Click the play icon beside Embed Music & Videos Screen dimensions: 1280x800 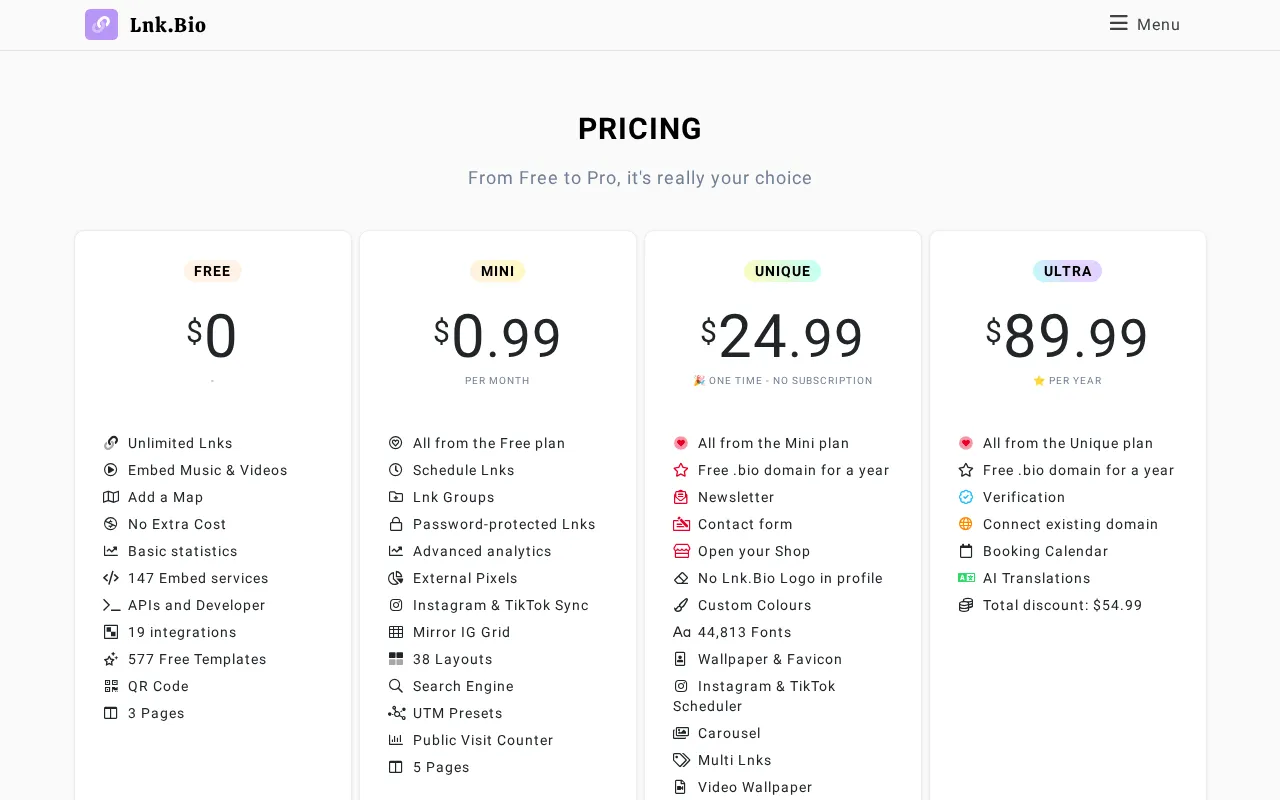tap(111, 470)
